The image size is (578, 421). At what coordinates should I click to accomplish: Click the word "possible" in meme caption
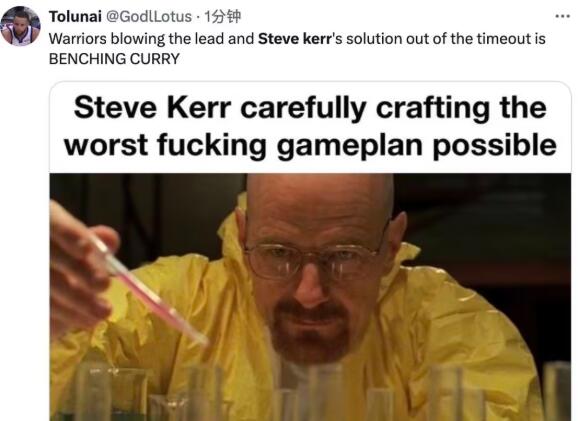494,146
